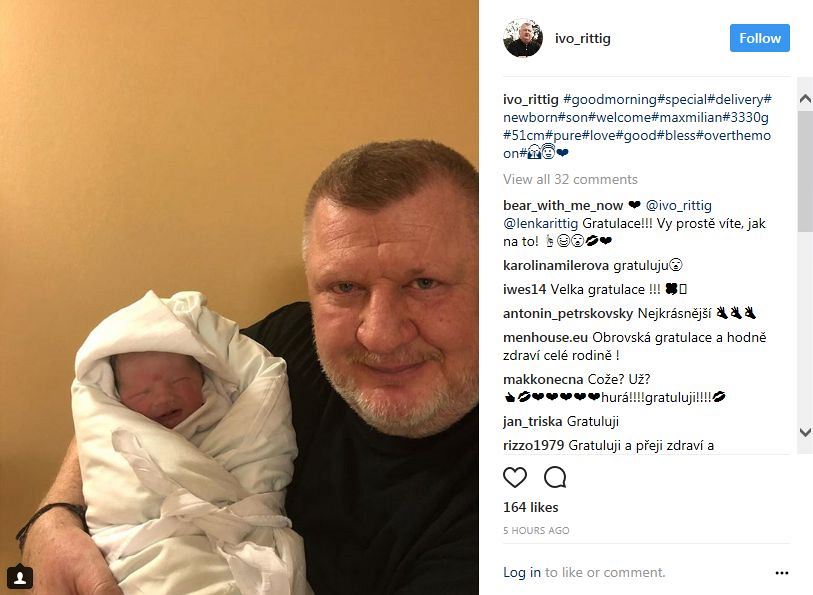Open menhouse.eu commenter profile
The width and height of the screenshot is (813, 595).
tap(545, 338)
